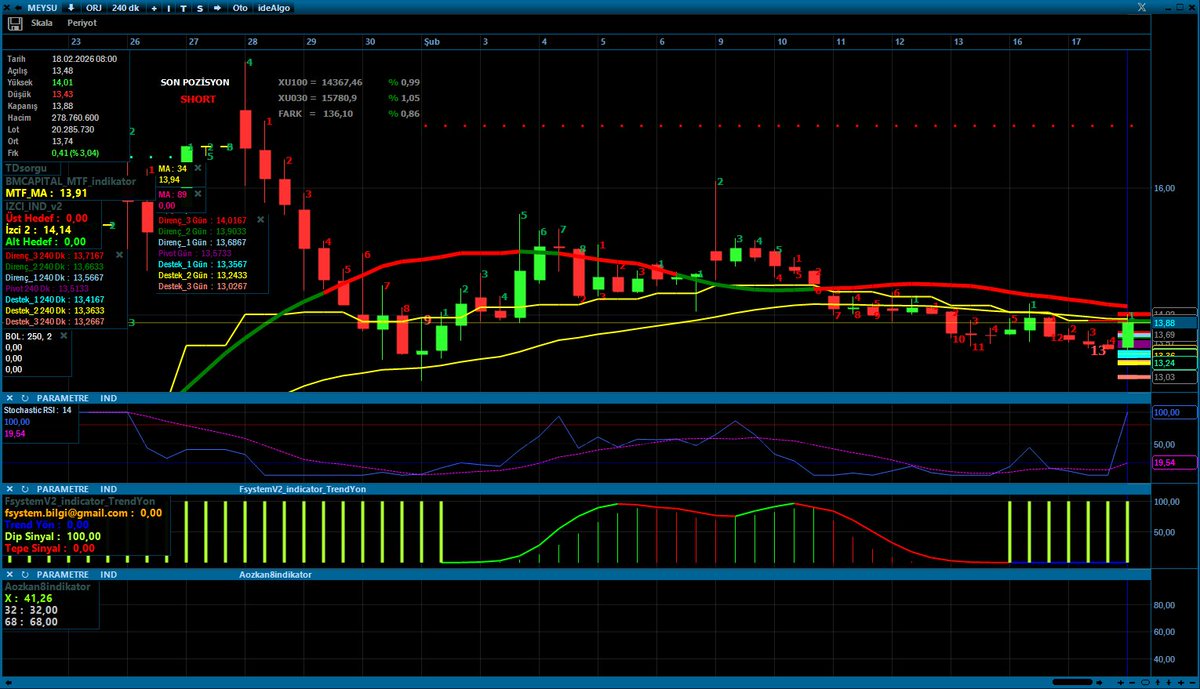Viewport: 1200px width, 689px height.
Task: Click the plus button in top toolbar
Action: pyautogui.click(x=155, y=7)
